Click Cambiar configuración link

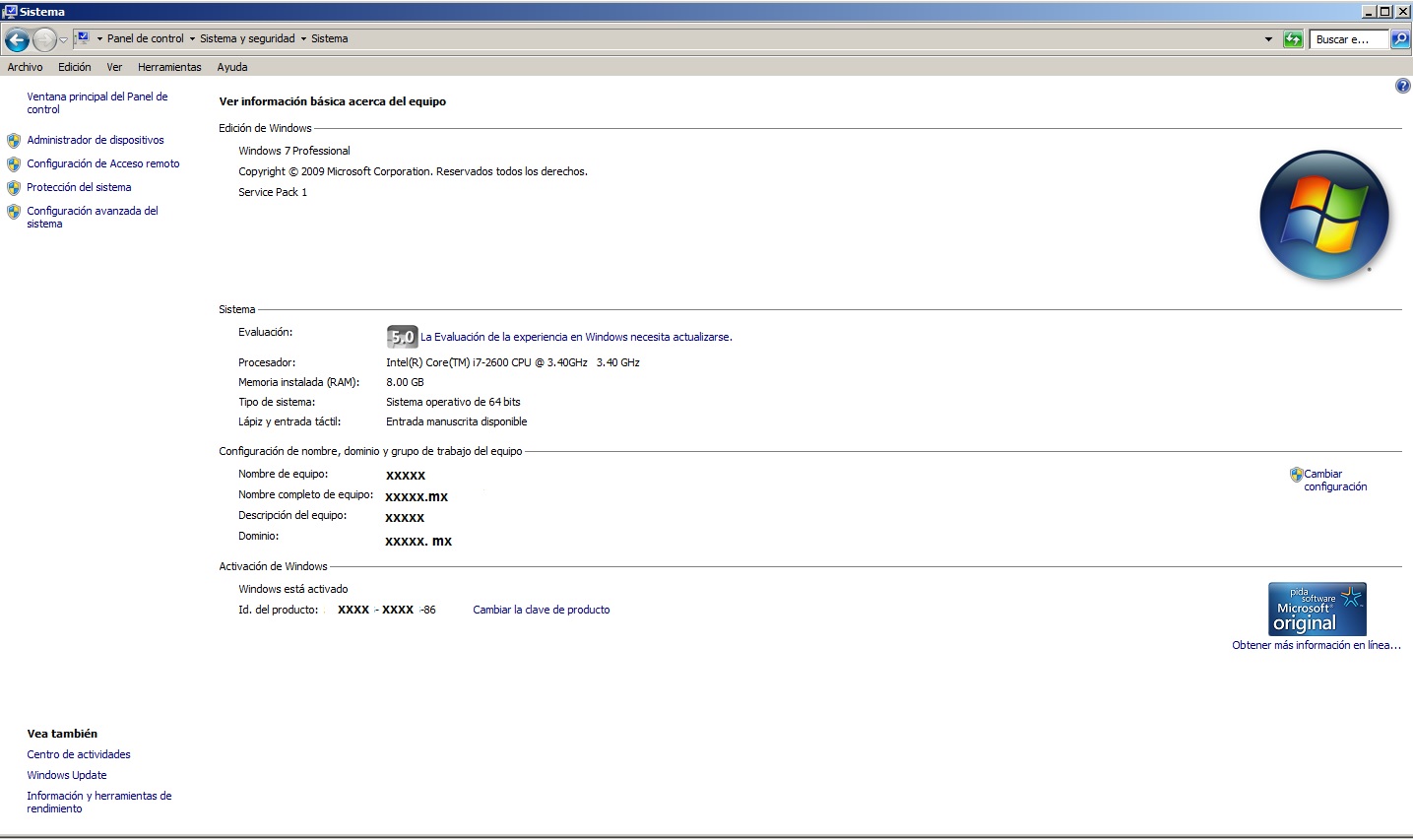(1335, 480)
